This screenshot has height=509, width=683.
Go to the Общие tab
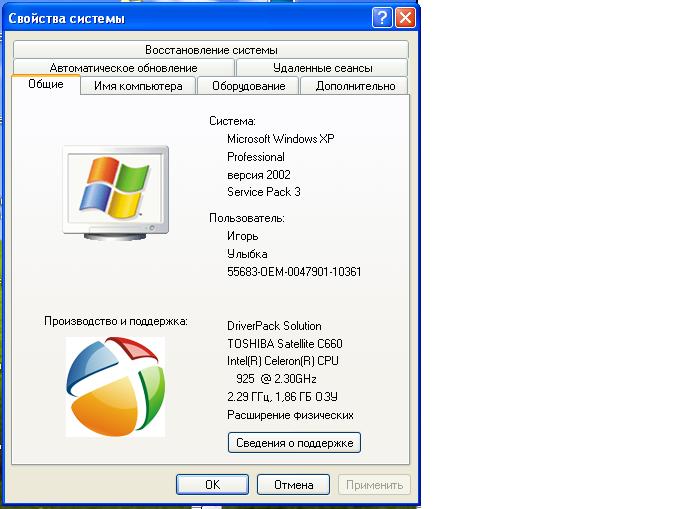46,85
